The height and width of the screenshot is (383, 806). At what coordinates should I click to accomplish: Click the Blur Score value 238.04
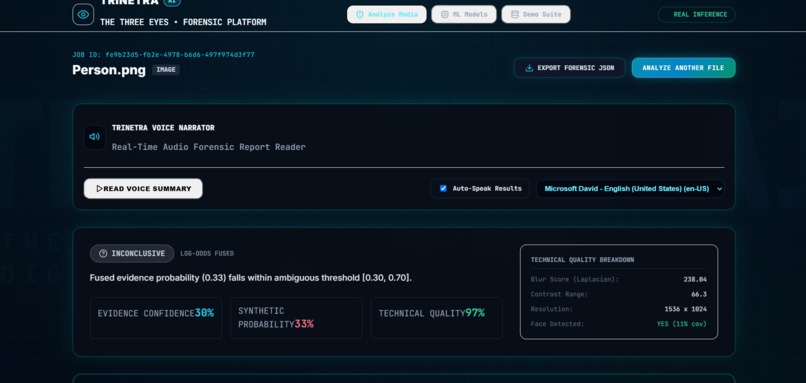(x=695, y=280)
